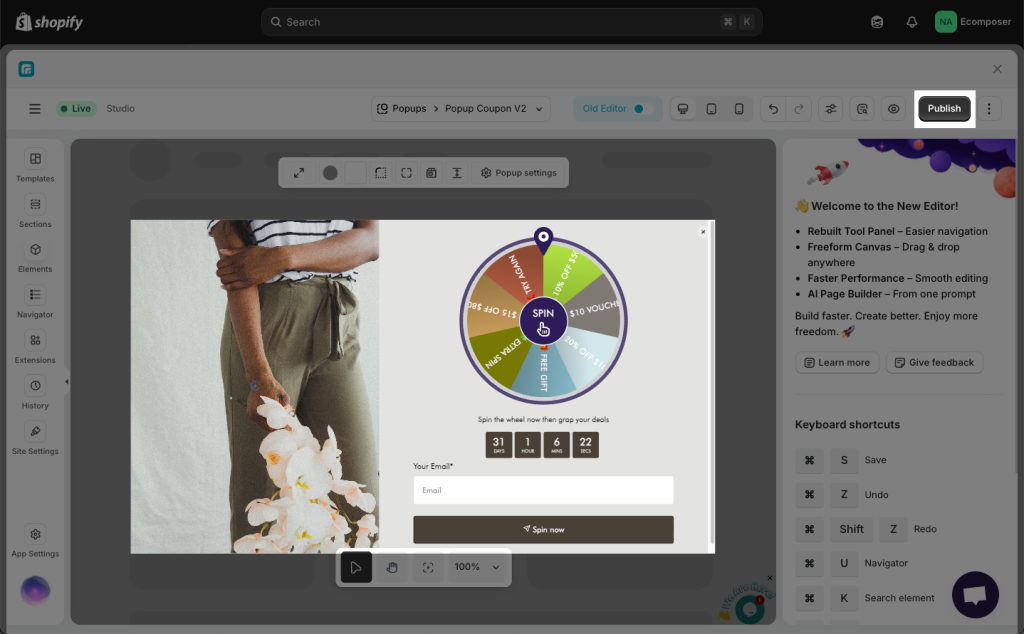Viewport: 1024px width, 634px height.
Task: Click the Publish button
Action: point(944,109)
